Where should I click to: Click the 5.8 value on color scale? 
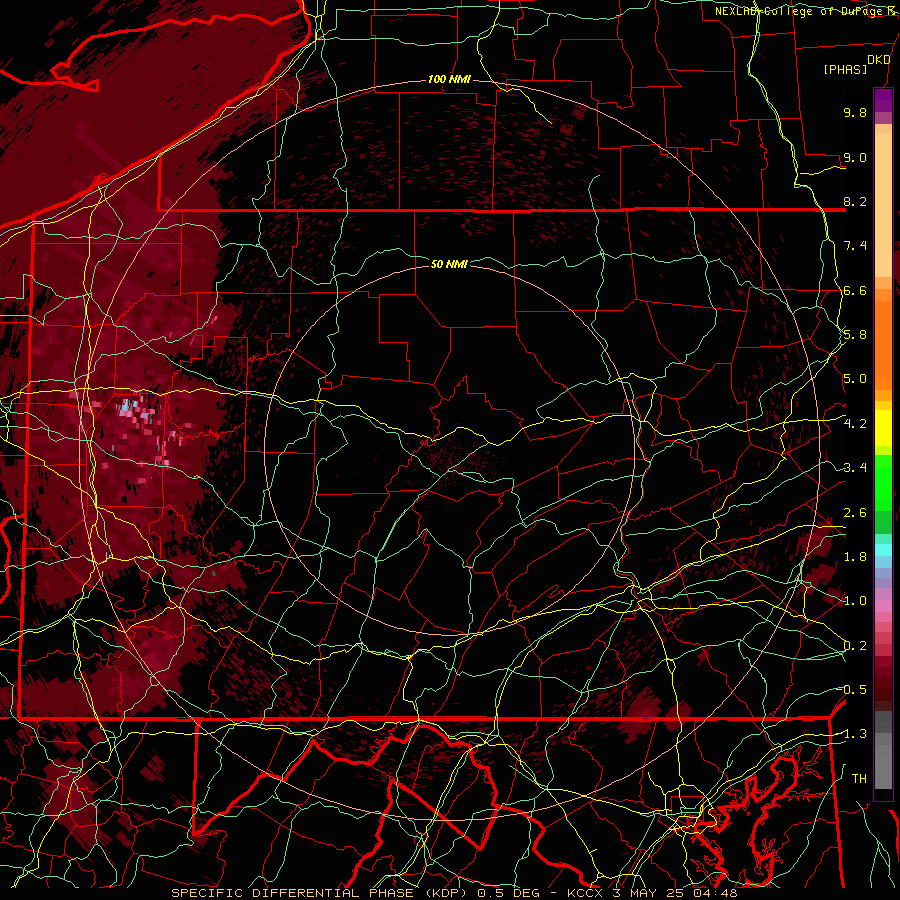click(855, 335)
